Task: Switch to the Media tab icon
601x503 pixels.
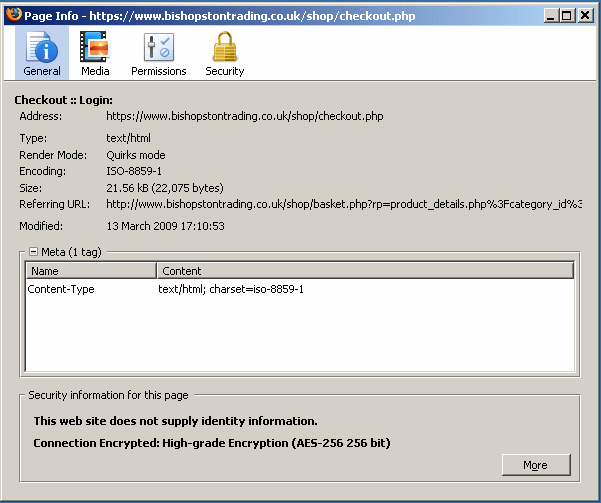Action: 95,47
